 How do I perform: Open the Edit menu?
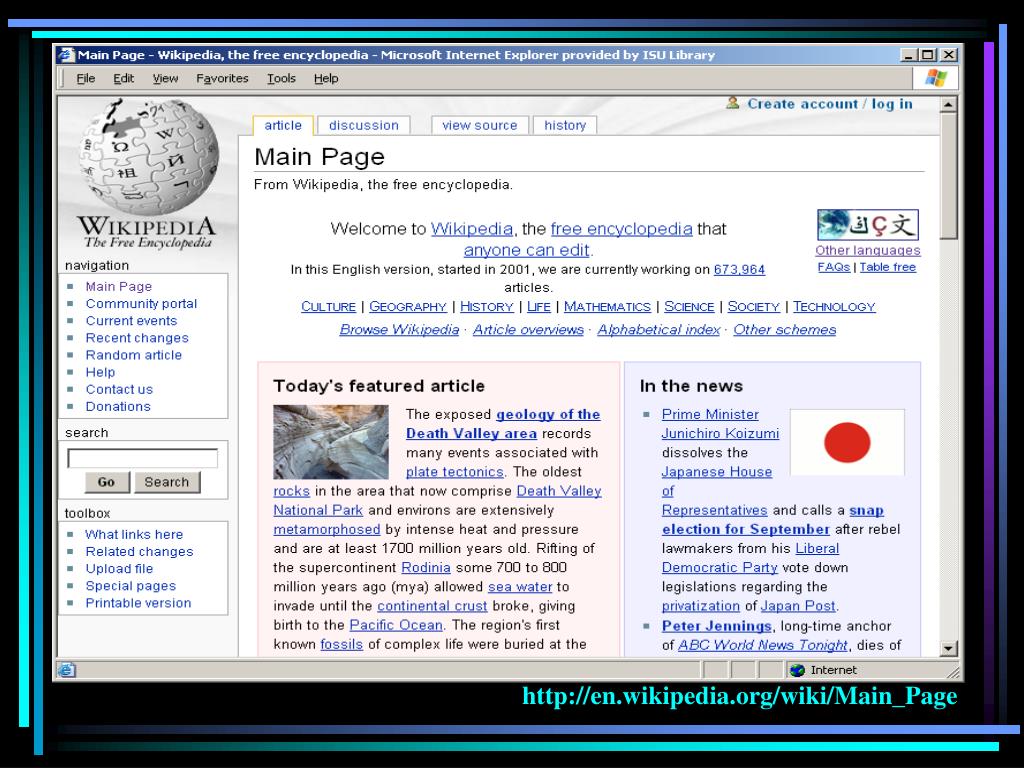click(123, 78)
